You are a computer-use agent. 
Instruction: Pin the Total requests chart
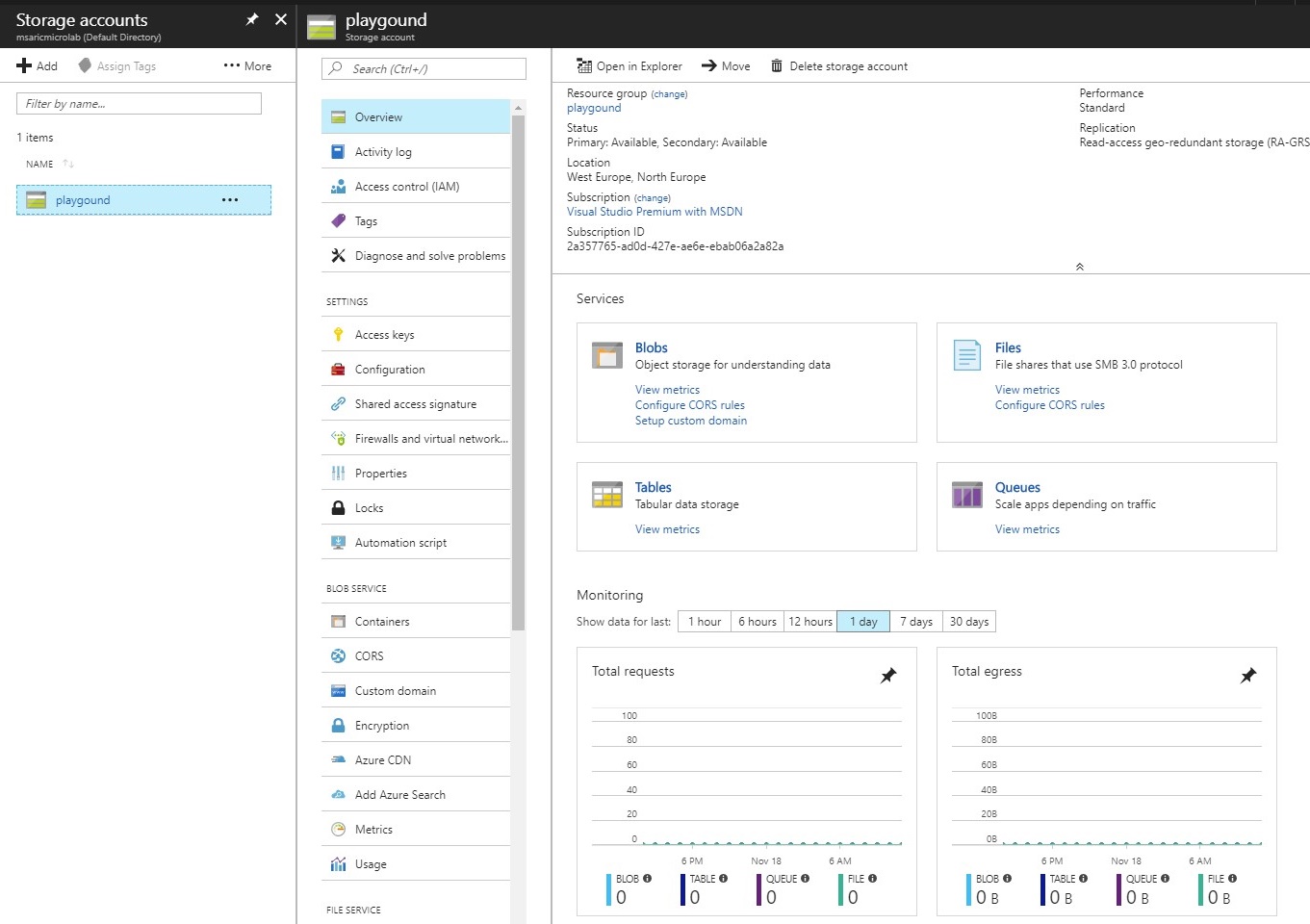(x=888, y=676)
